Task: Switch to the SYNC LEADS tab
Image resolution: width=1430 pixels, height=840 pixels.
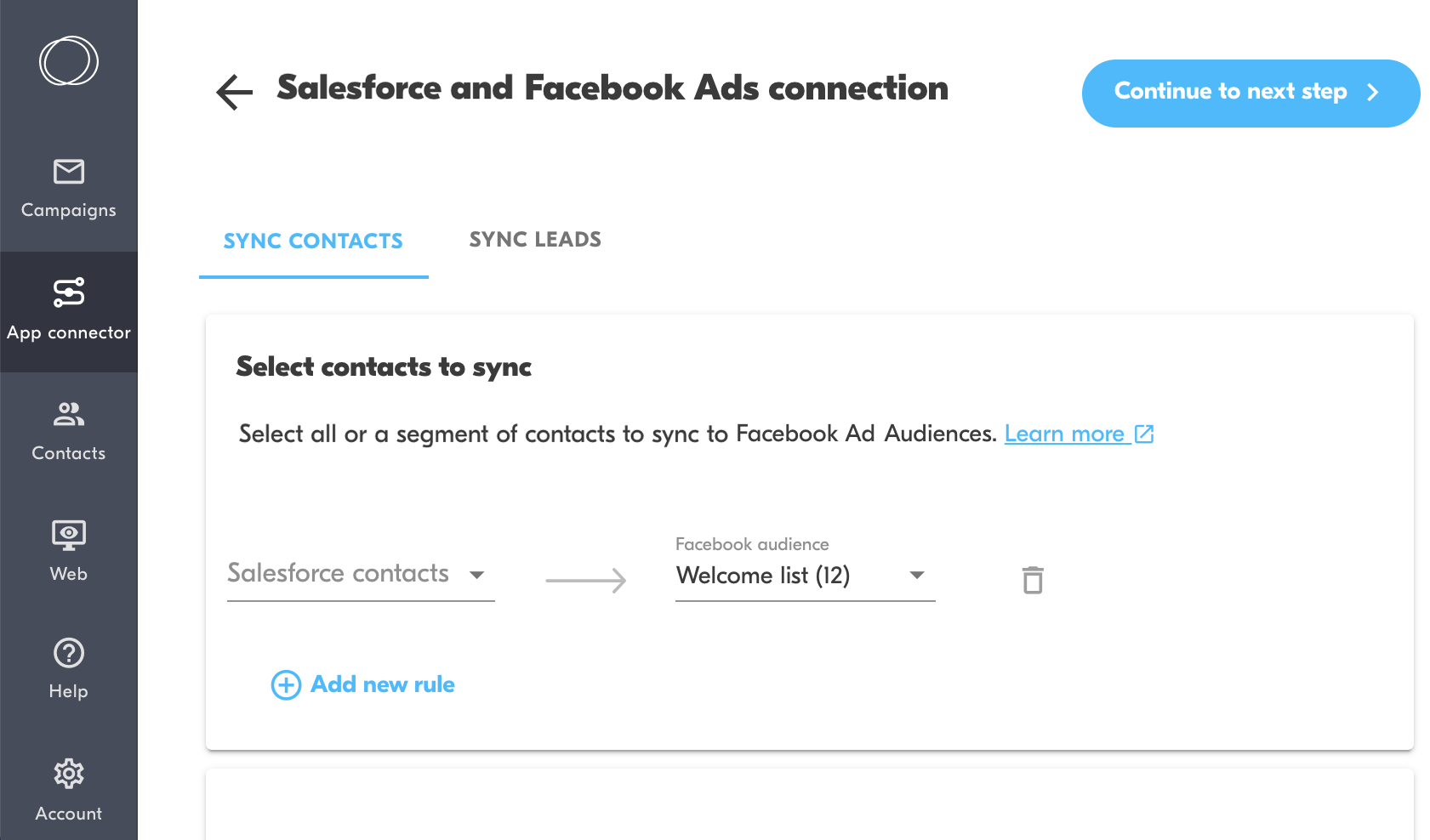Action: 535,240
